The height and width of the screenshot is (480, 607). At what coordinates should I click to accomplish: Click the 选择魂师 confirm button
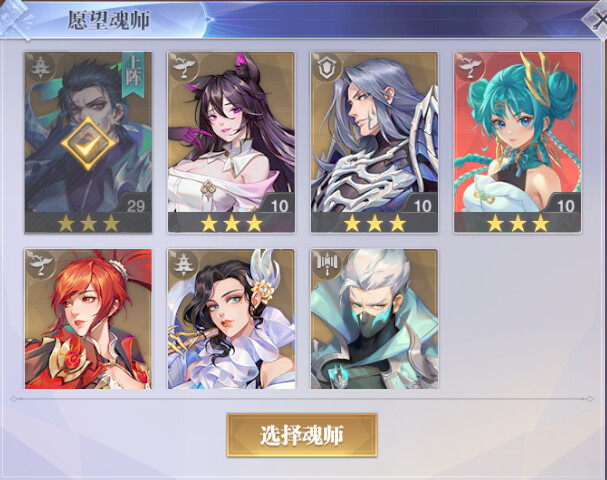pyautogui.click(x=302, y=435)
